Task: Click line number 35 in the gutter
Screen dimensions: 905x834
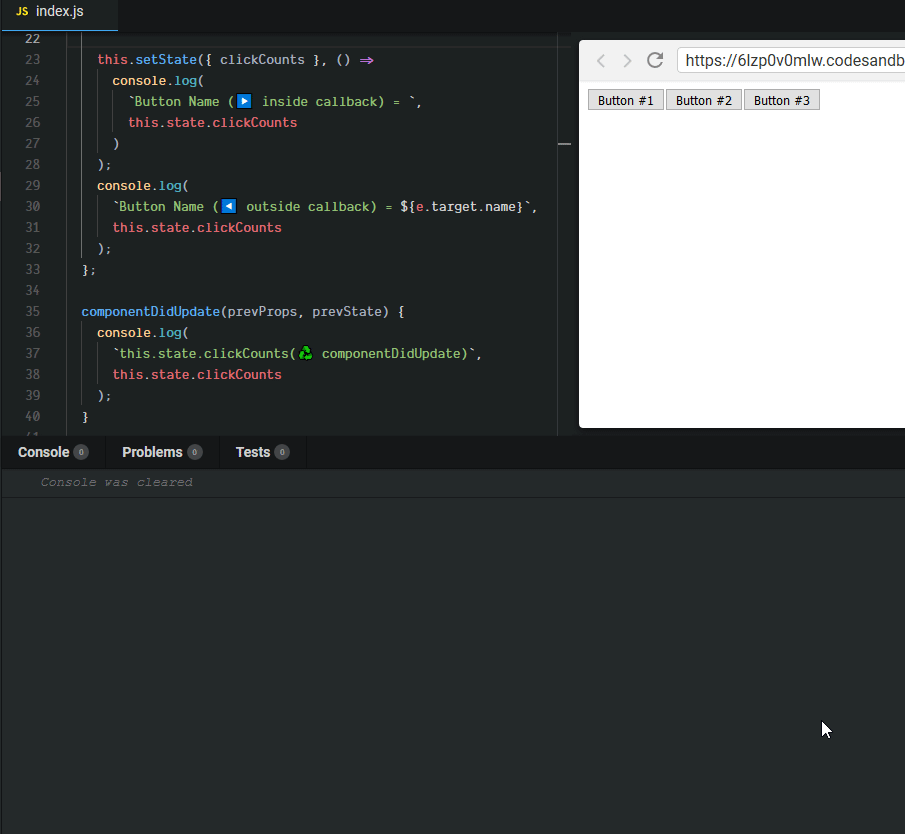Action: pos(32,311)
